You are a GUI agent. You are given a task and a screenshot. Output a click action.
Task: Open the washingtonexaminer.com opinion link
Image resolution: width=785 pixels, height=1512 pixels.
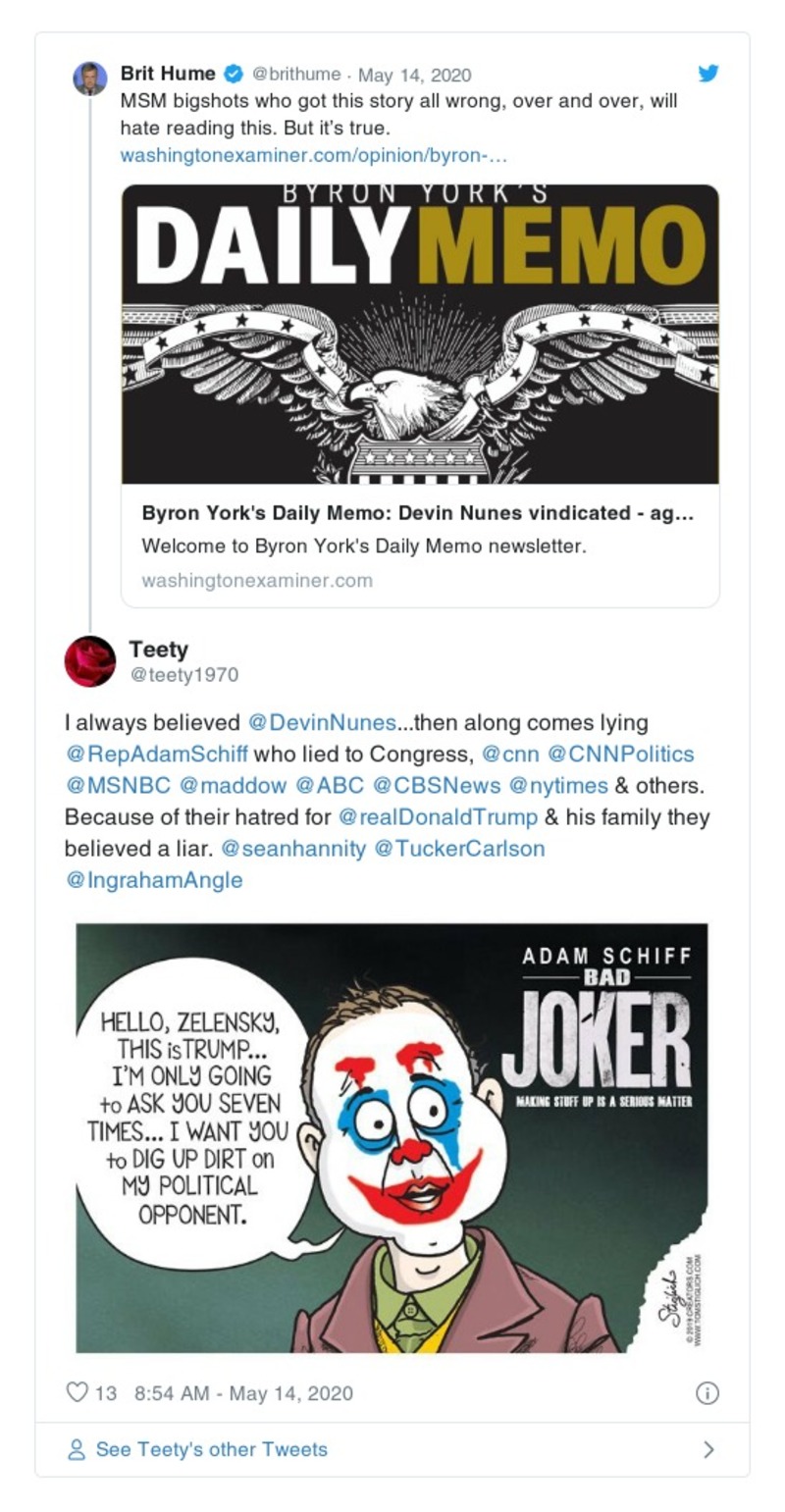click(x=313, y=155)
